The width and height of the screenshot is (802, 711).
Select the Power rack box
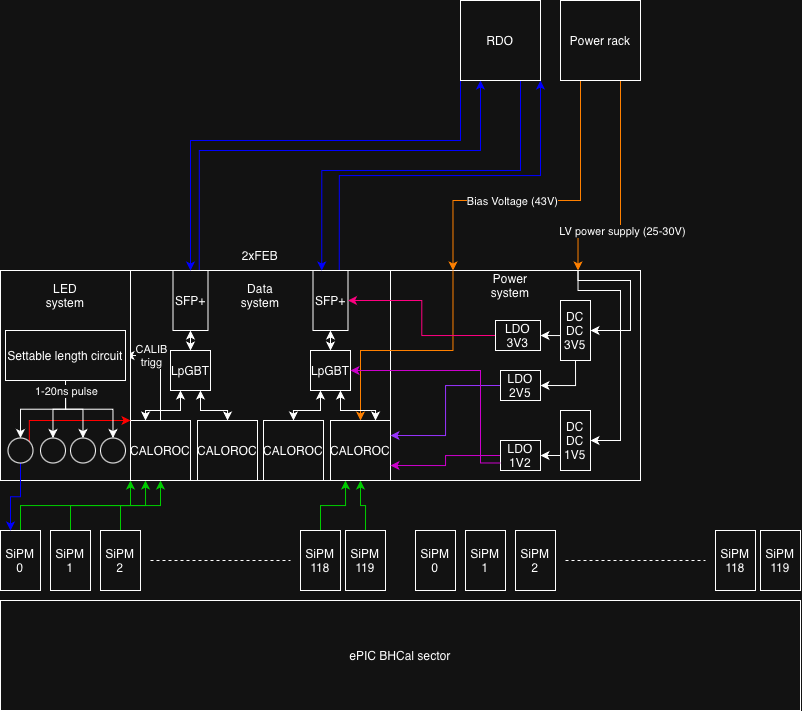point(599,41)
